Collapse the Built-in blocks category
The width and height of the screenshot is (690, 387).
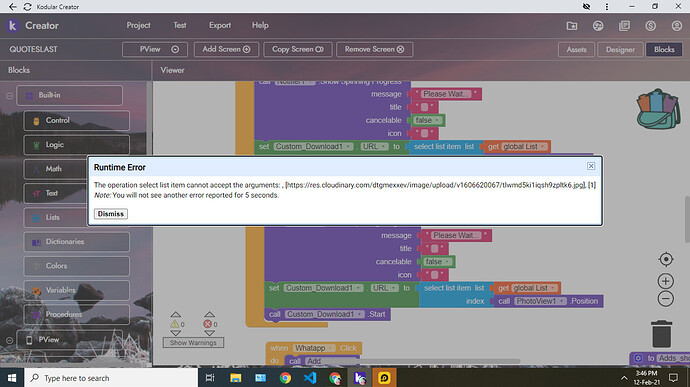pyautogui.click(x=9, y=96)
